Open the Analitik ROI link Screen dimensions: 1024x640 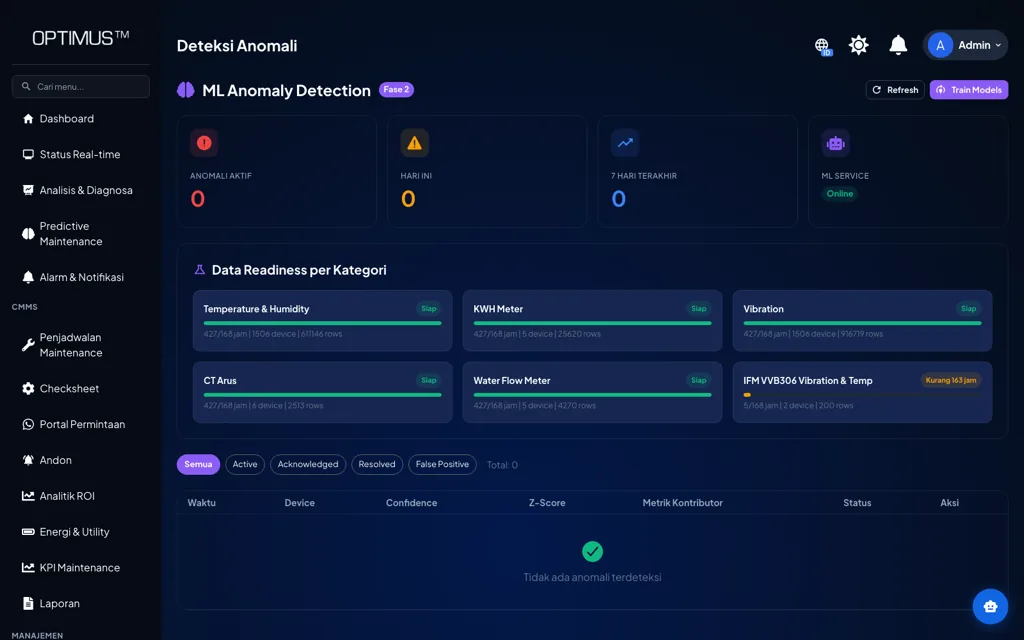(67, 496)
